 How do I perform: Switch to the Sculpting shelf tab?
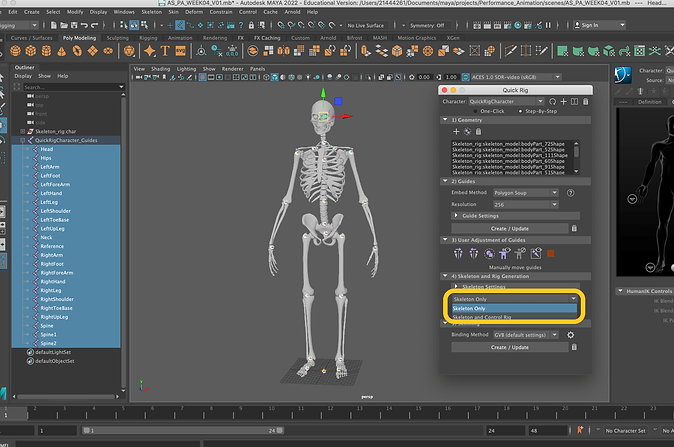pyautogui.click(x=117, y=38)
